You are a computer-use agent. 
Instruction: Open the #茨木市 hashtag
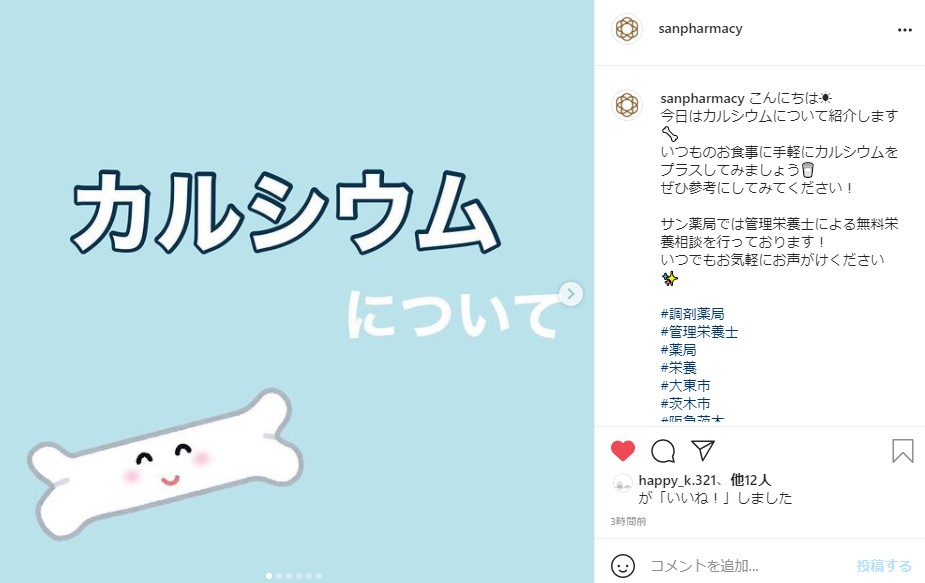tap(685, 404)
